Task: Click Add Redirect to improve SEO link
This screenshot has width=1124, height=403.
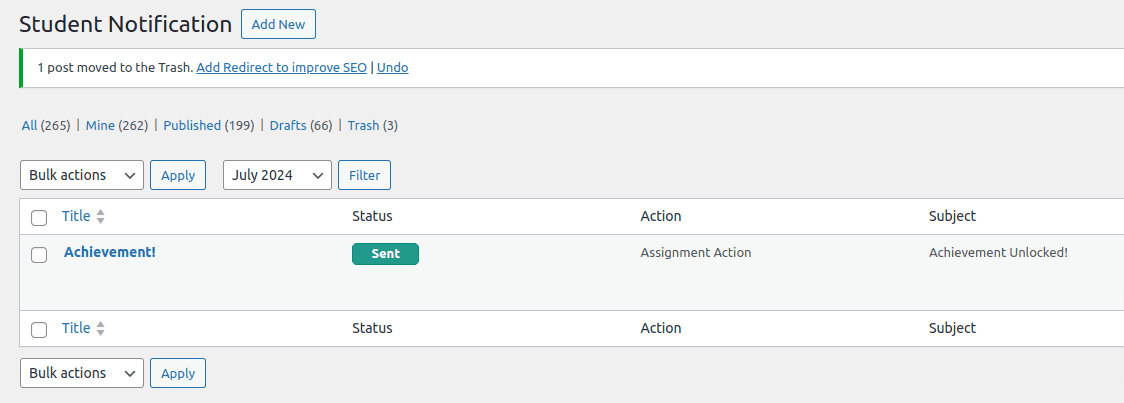Action: [282, 68]
